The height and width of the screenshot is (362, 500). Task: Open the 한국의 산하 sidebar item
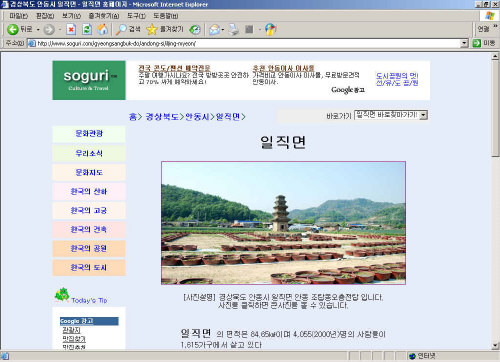89,191
